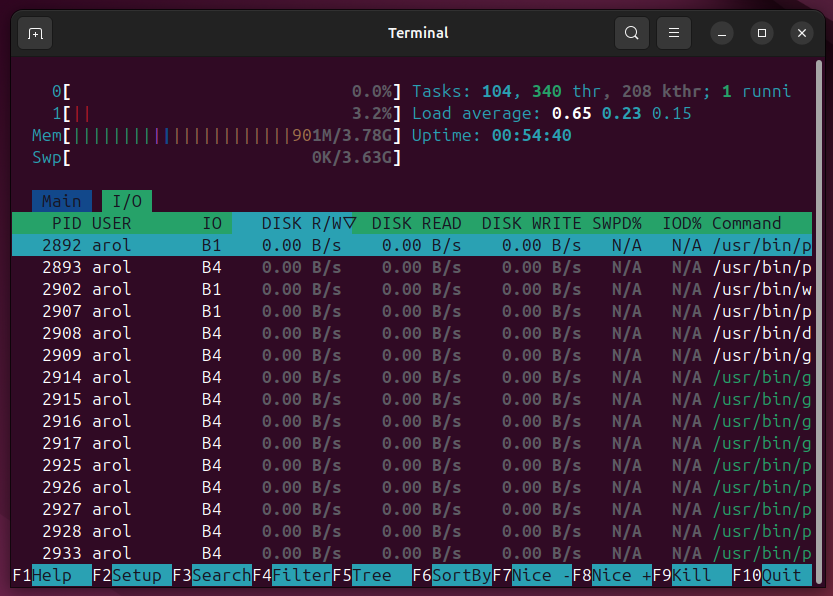
Task: Open F2 Setup in the function bar
Action: tap(132, 575)
